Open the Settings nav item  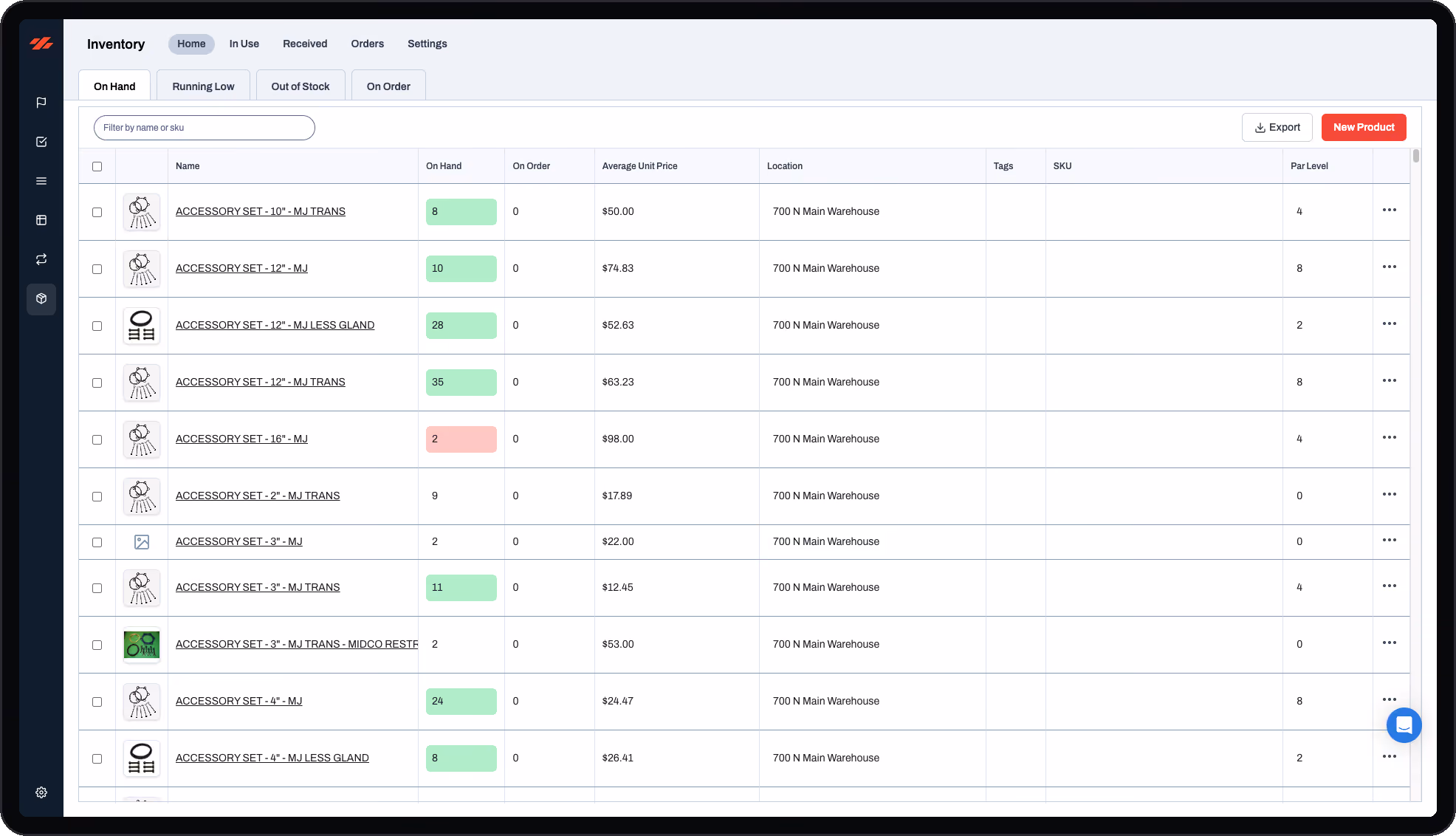[x=427, y=44]
